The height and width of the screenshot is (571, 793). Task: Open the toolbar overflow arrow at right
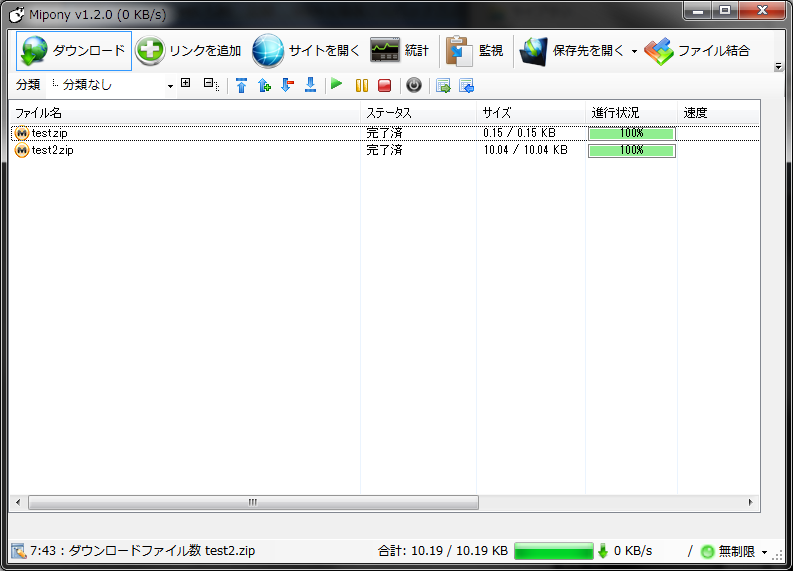778,66
